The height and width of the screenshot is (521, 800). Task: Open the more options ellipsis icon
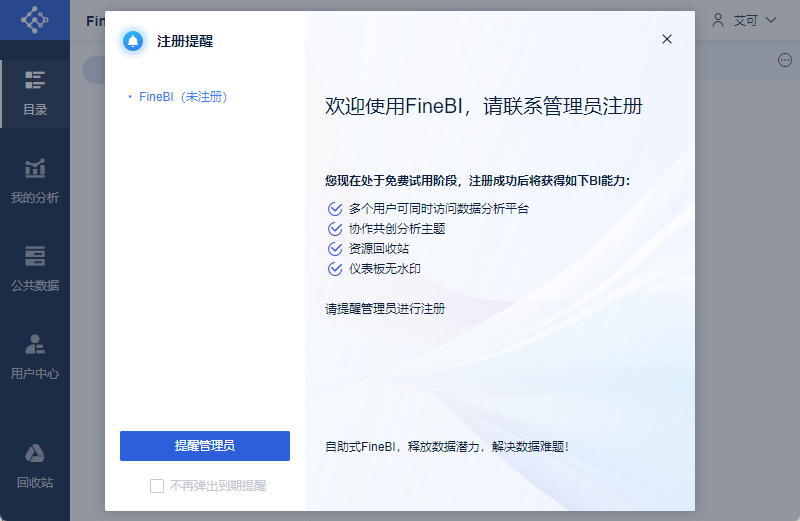785,60
